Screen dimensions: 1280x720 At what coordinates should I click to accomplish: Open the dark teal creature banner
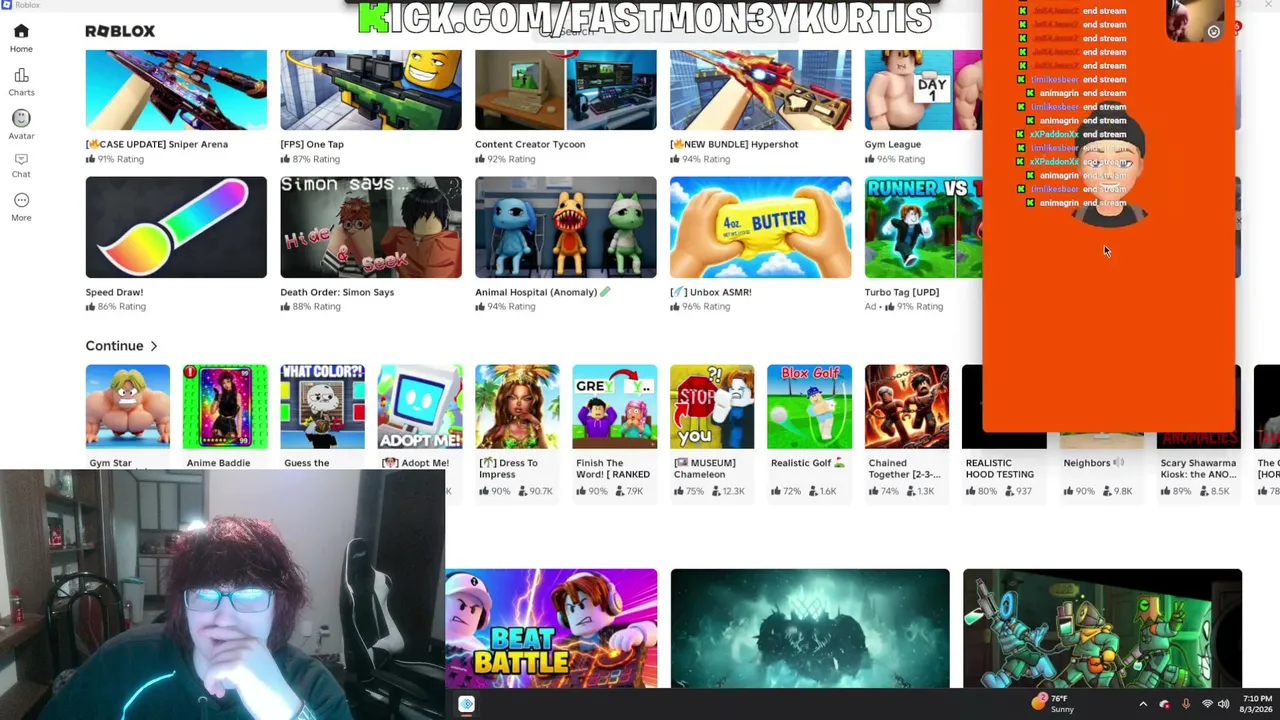[810, 629]
